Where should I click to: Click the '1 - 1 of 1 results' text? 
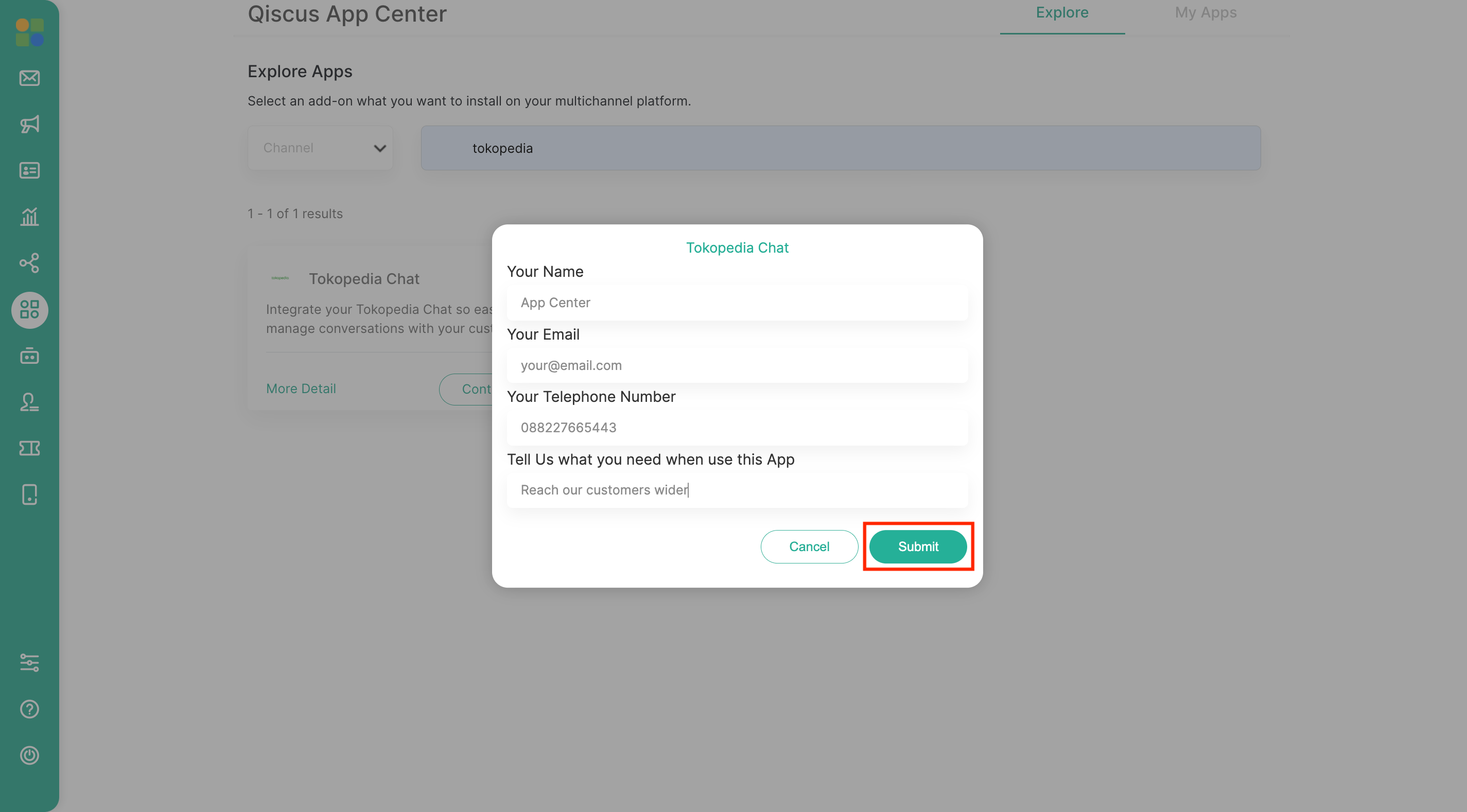[295, 214]
